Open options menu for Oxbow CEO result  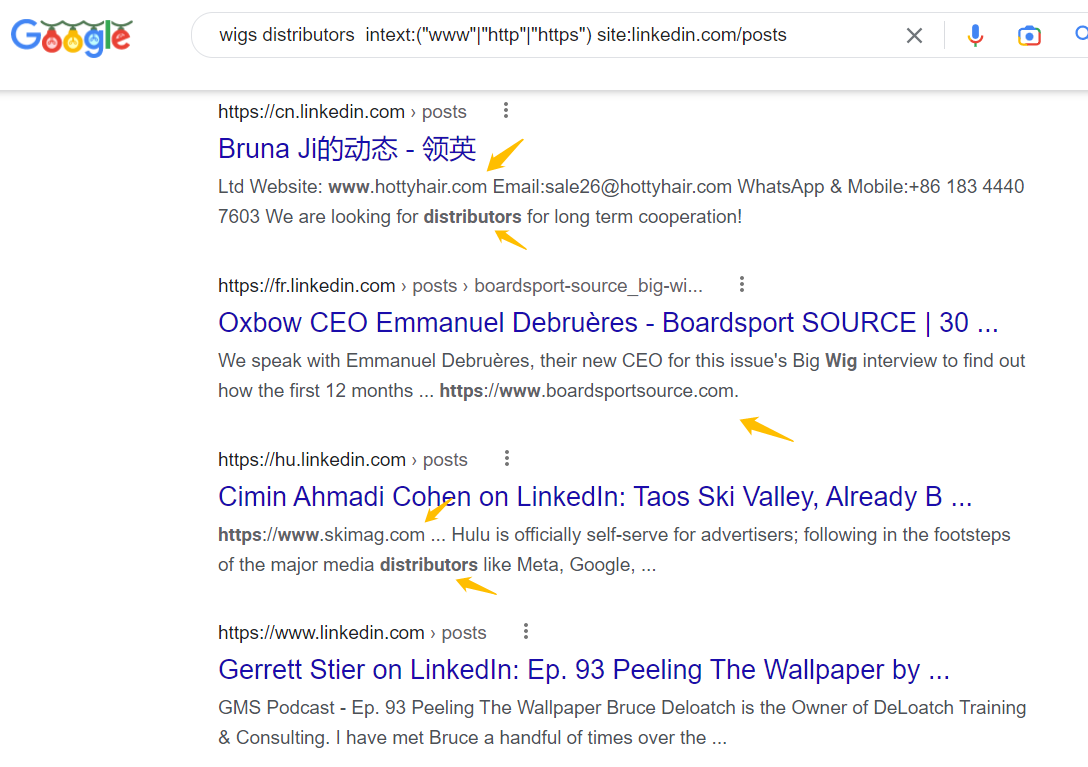[x=742, y=284]
